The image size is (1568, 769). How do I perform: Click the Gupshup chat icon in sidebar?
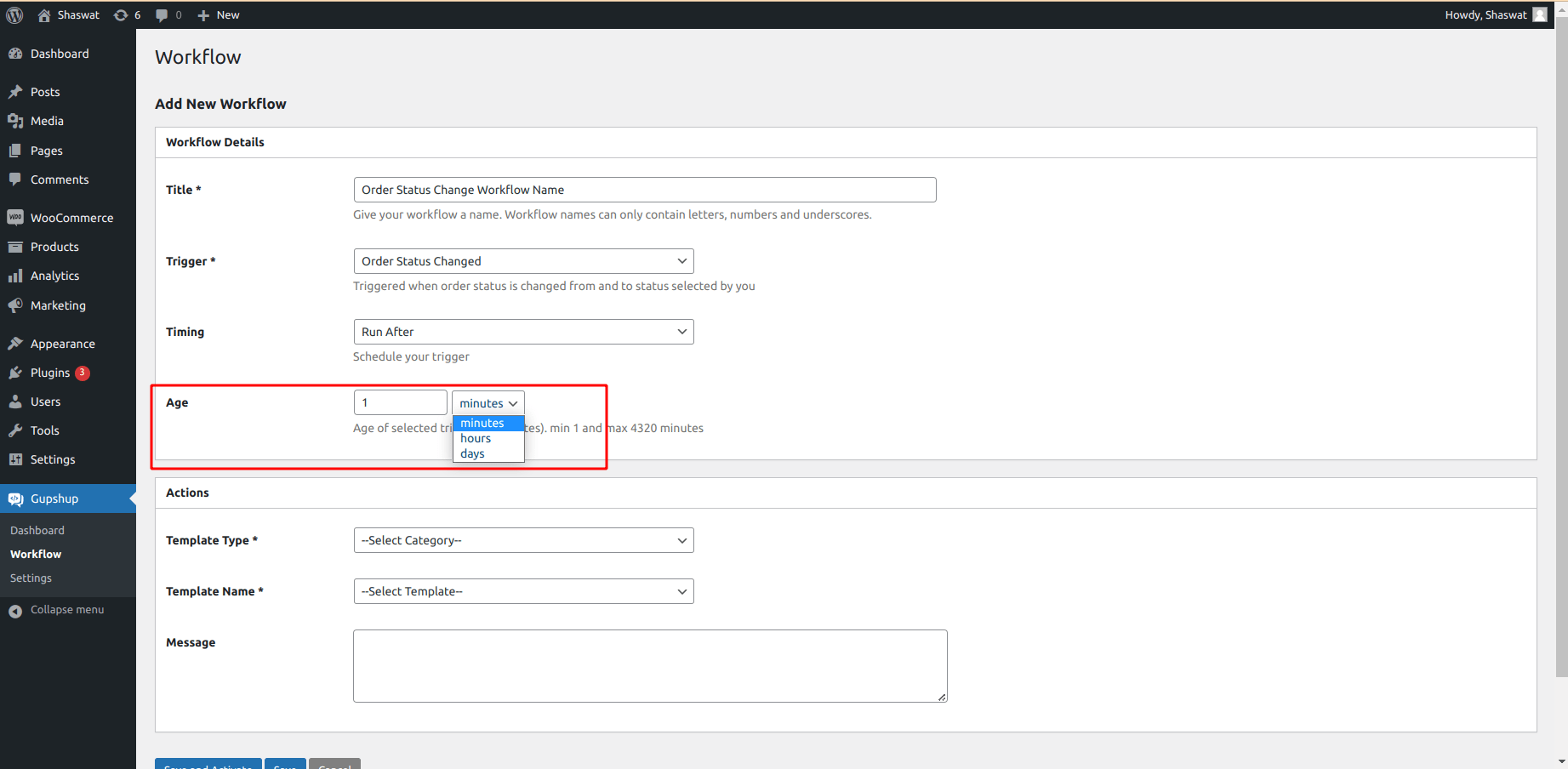15,498
